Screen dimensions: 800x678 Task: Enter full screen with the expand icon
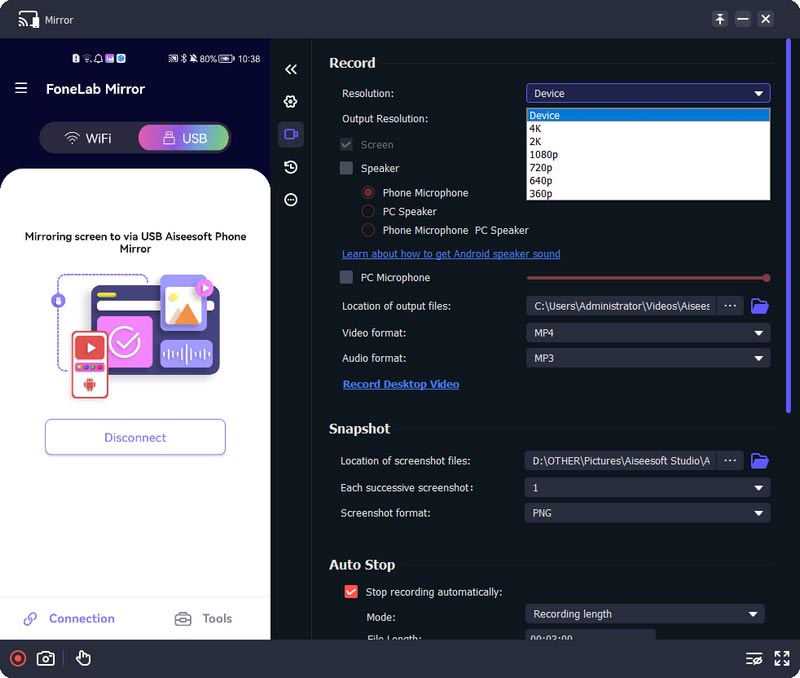click(782, 658)
